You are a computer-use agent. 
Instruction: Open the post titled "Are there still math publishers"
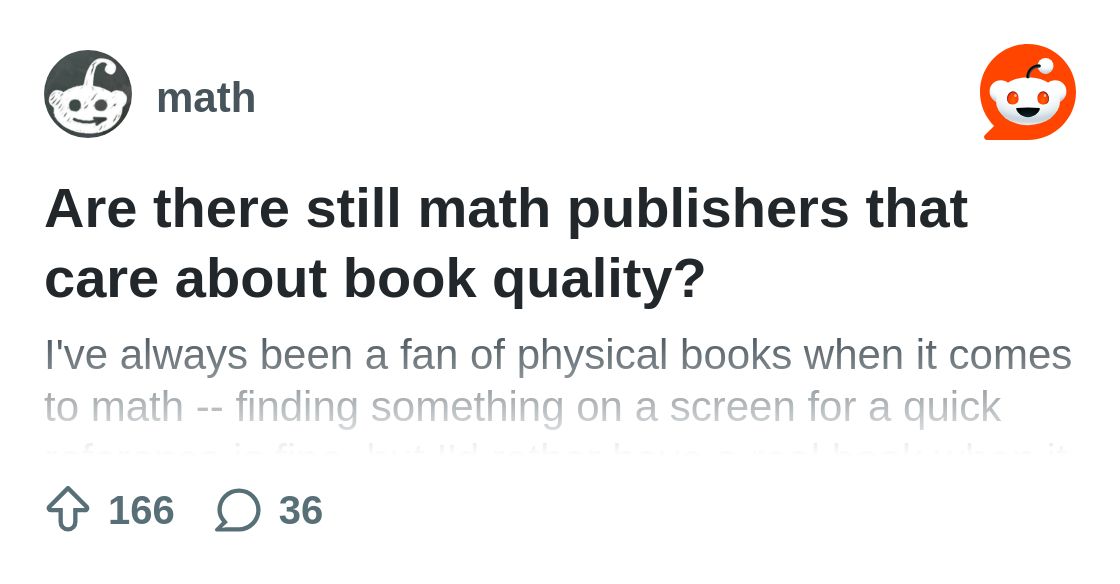point(506,208)
